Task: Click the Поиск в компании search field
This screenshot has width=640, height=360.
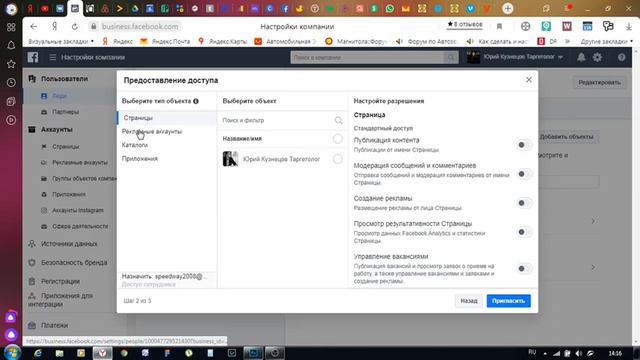Action: (367, 58)
